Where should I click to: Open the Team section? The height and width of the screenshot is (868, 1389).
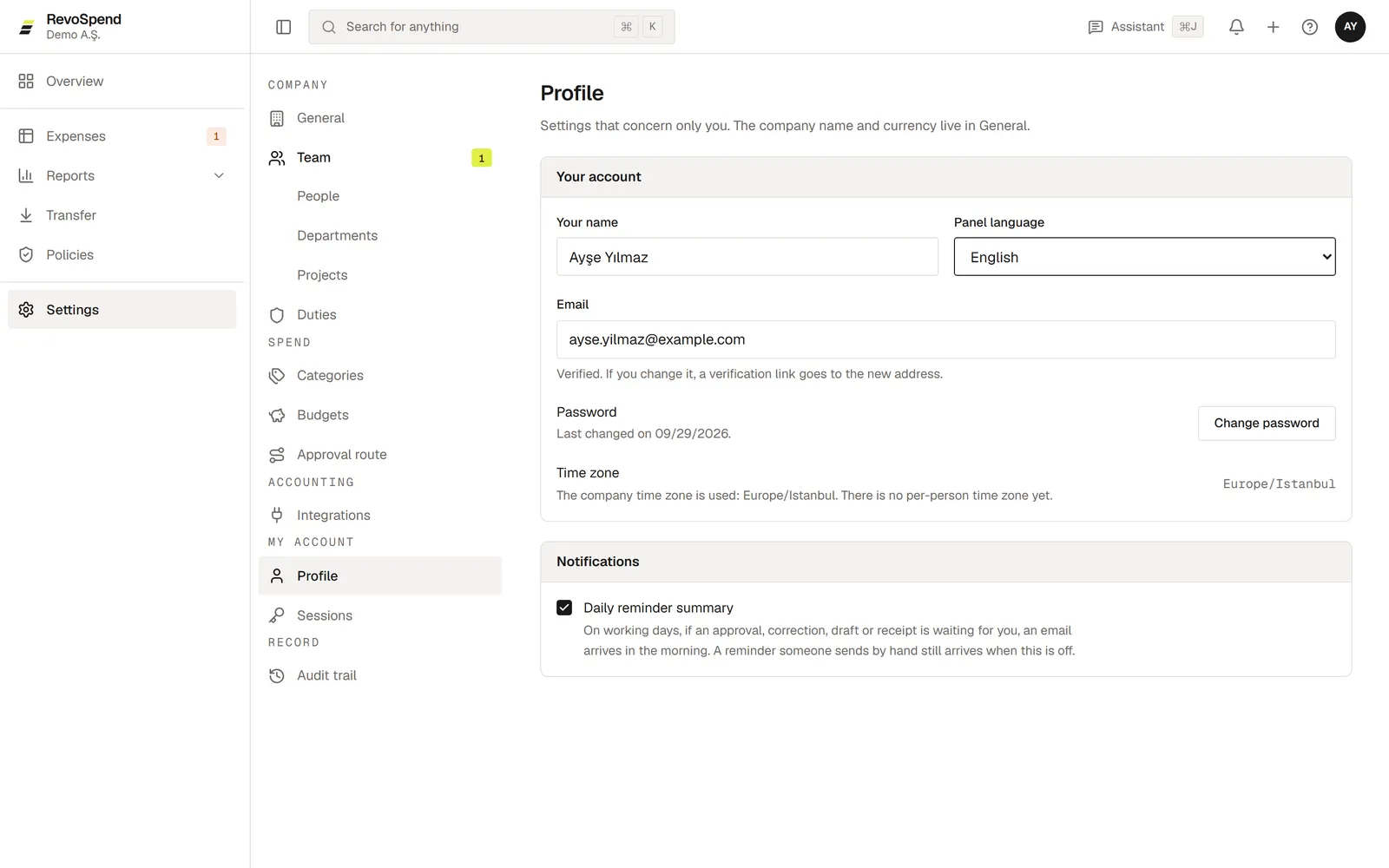tap(380, 158)
